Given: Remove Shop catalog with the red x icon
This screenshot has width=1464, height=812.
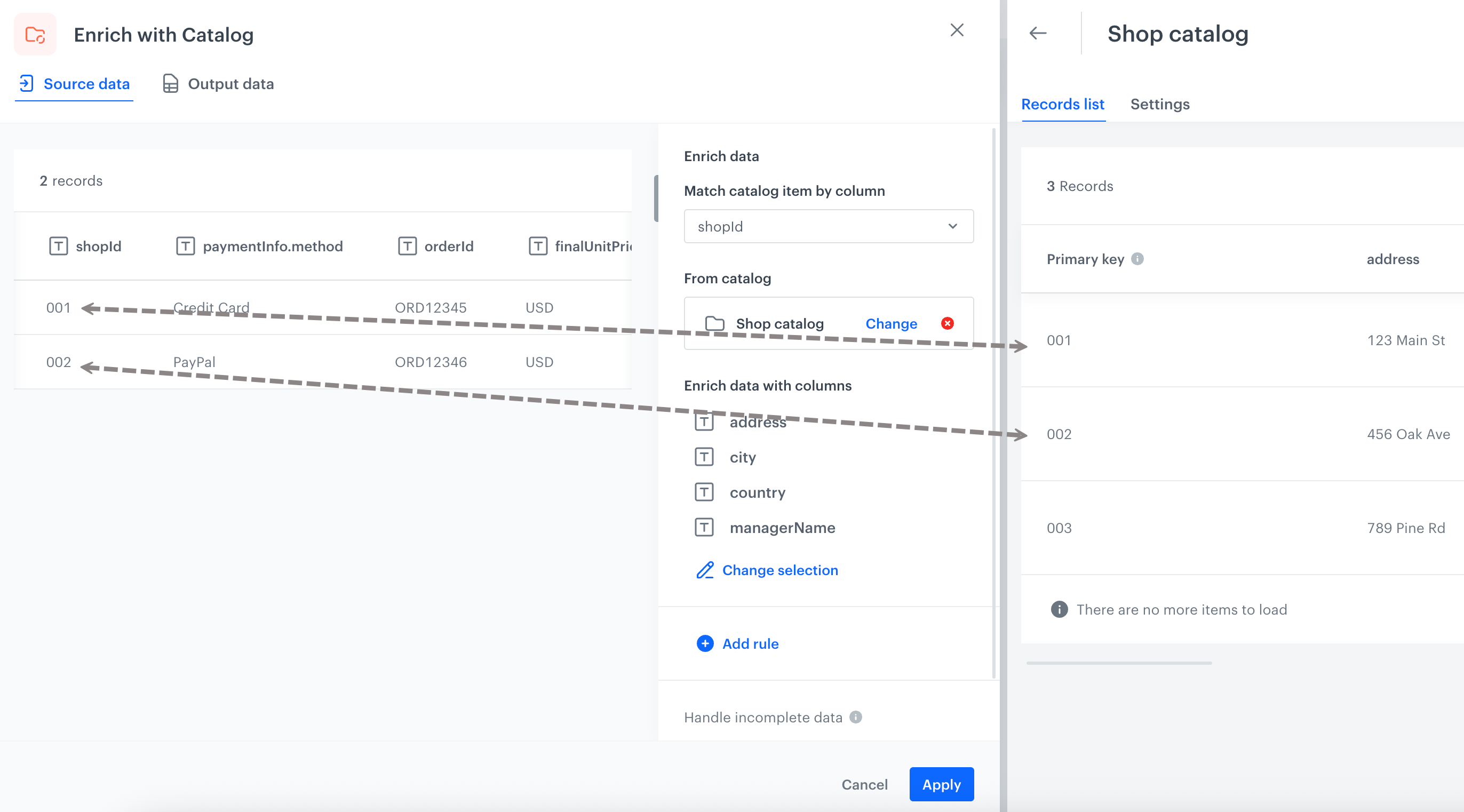Looking at the screenshot, I should tap(948, 323).
